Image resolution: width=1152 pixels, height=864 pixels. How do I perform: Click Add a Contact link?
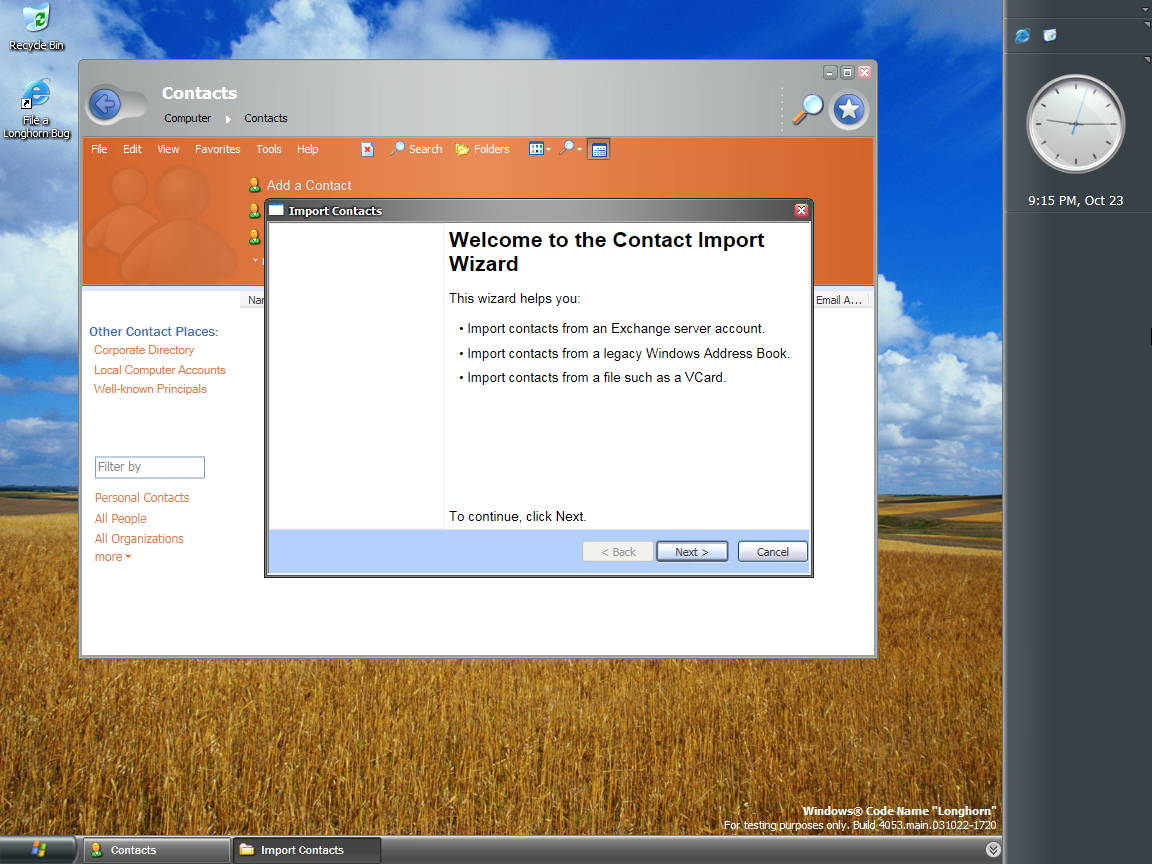(x=309, y=185)
